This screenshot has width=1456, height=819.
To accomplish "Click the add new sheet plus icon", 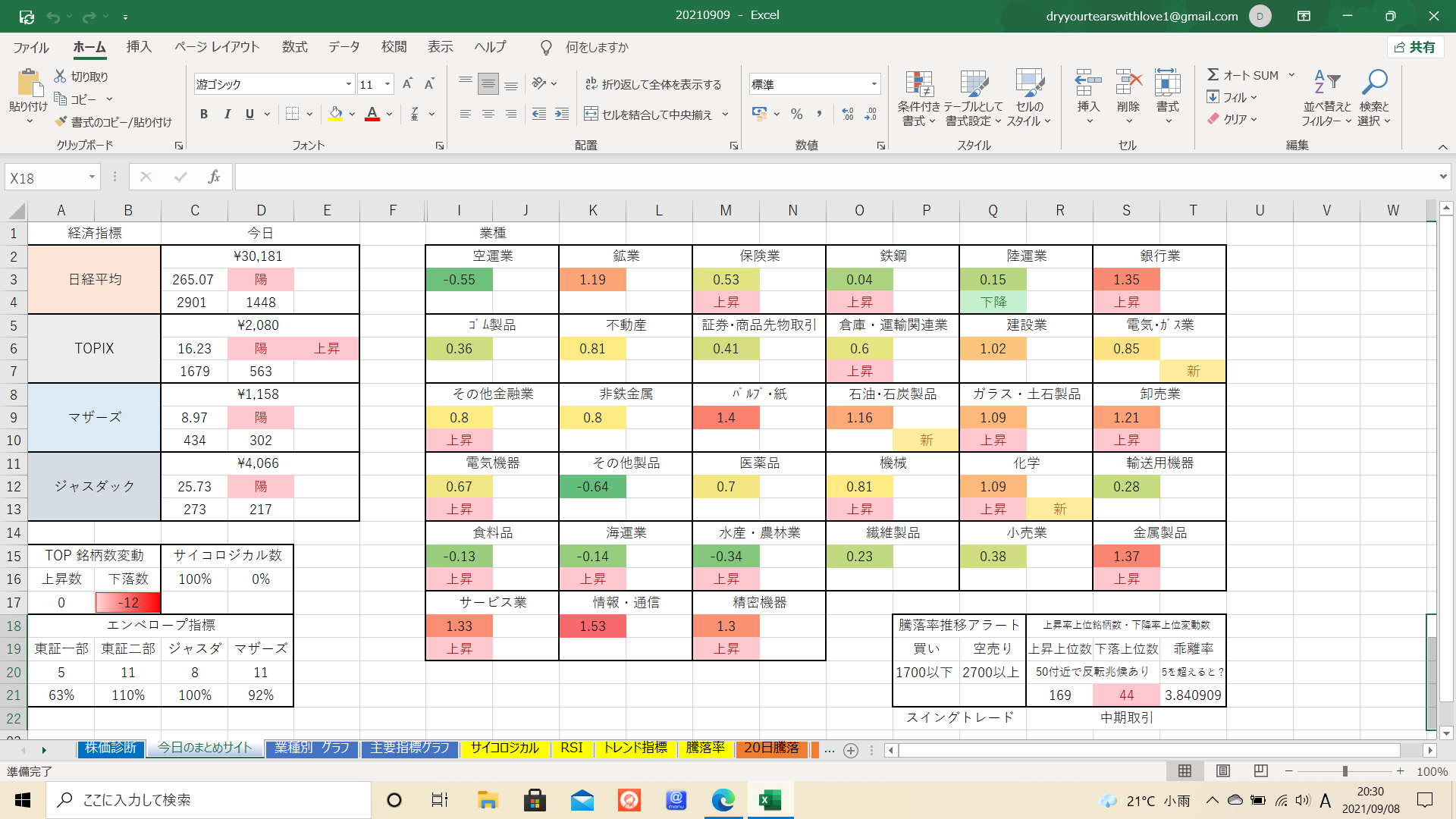I will [x=851, y=750].
